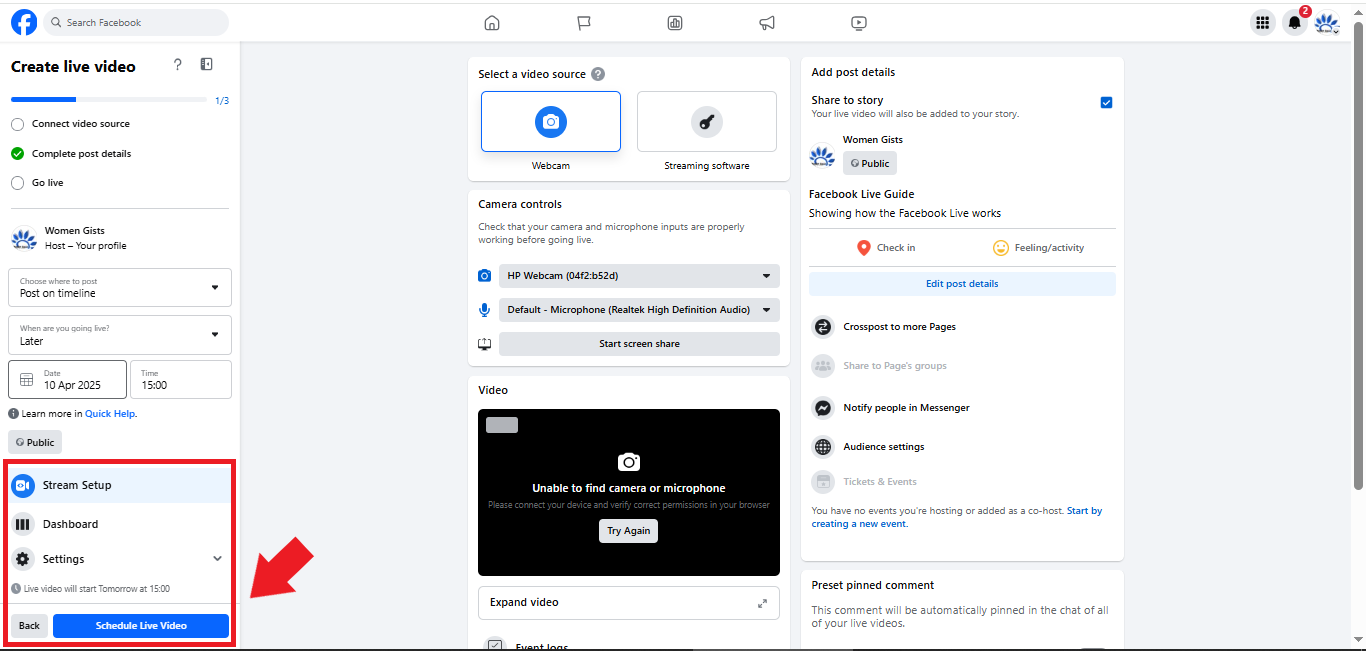This screenshot has width=1366, height=651.
Task: Open the Video play icon in top bar
Action: [859, 22]
